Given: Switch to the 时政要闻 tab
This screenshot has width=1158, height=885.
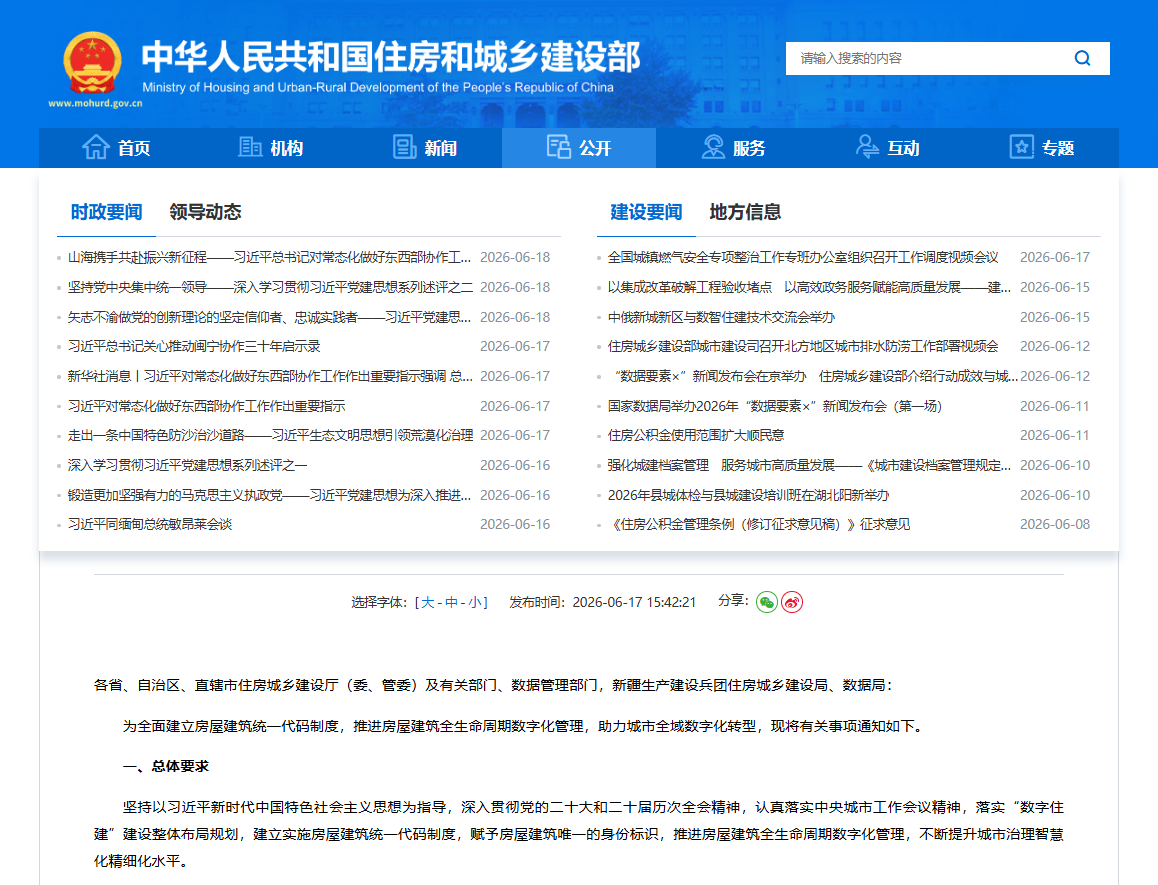Looking at the screenshot, I should (x=106, y=212).
